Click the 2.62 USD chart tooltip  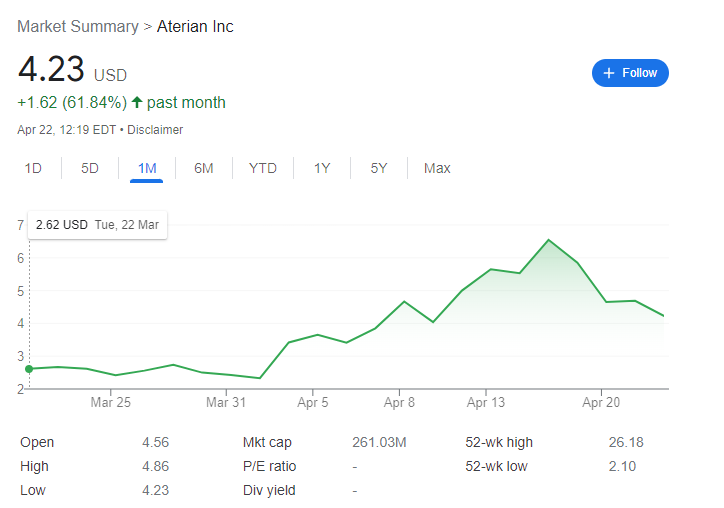click(97, 225)
